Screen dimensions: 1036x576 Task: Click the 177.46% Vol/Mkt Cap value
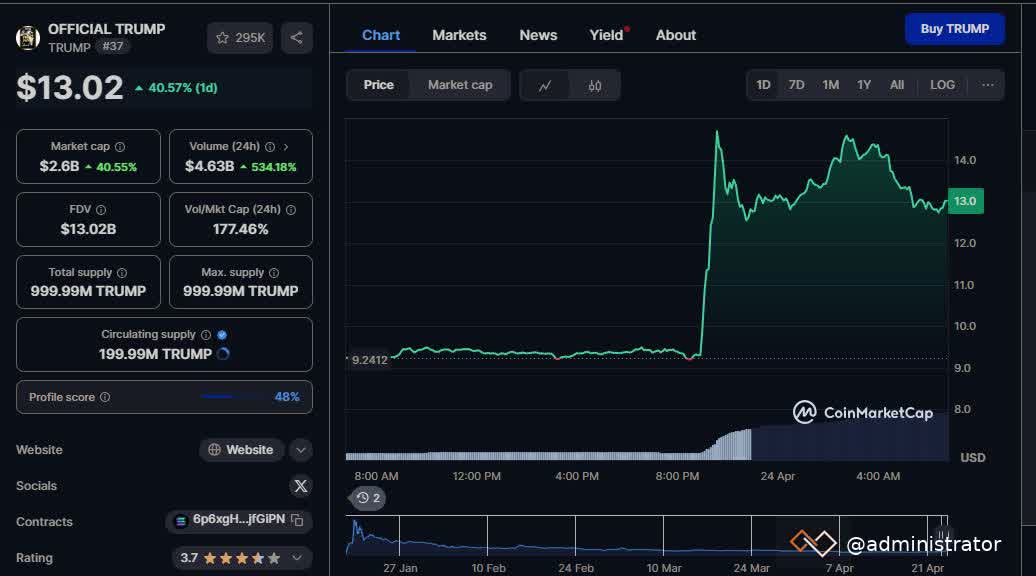click(240, 229)
